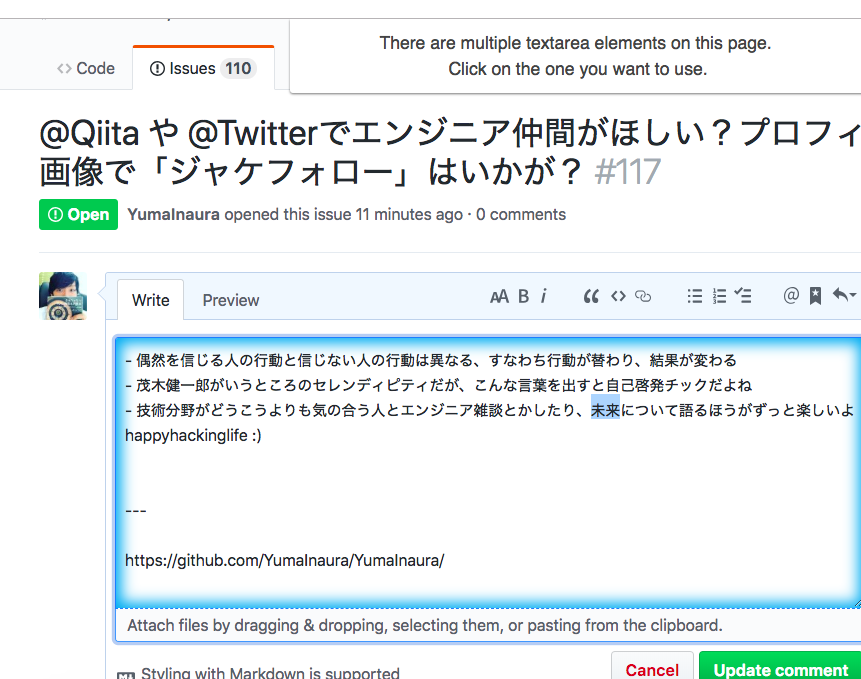Click the textarea resize handle corner
The height and width of the screenshot is (679, 861).
857,604
